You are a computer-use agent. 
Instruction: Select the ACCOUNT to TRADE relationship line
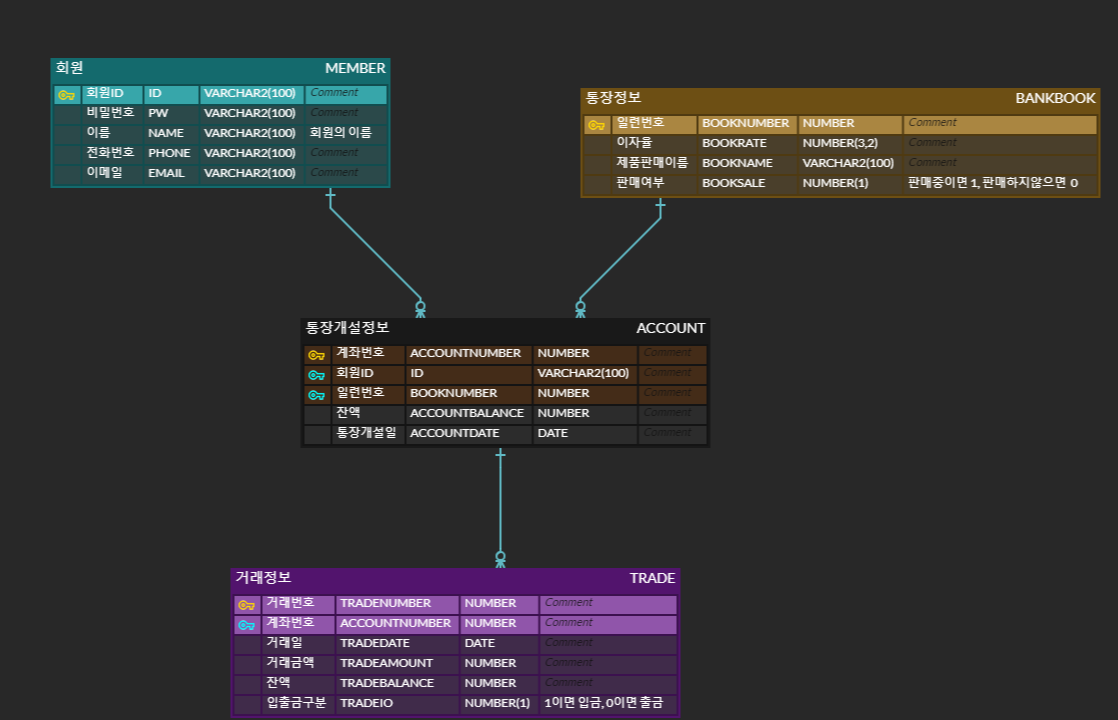coord(501,508)
